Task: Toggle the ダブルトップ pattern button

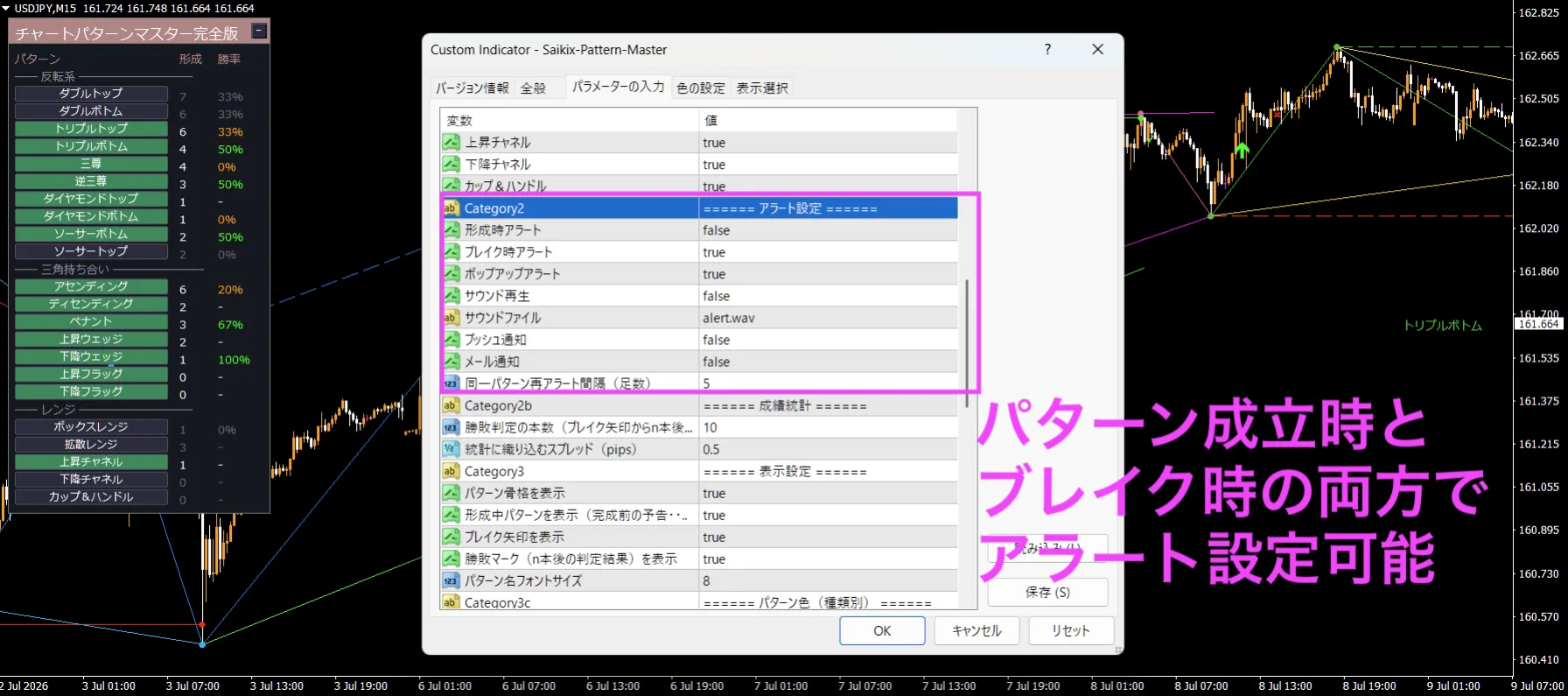Action: (x=91, y=93)
